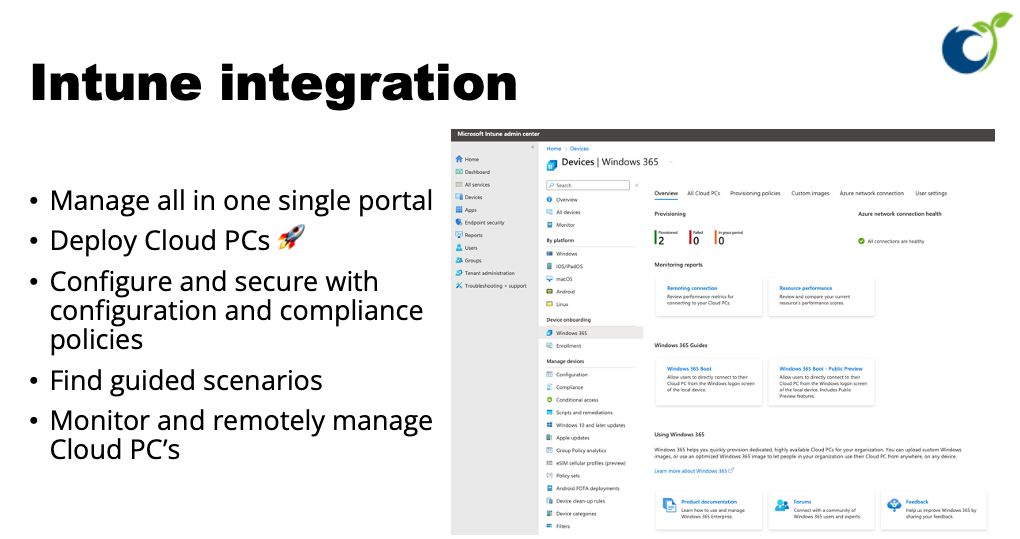Open Endpoint security in the sidebar
Viewport: 1020px width, 539px height.
(480, 223)
